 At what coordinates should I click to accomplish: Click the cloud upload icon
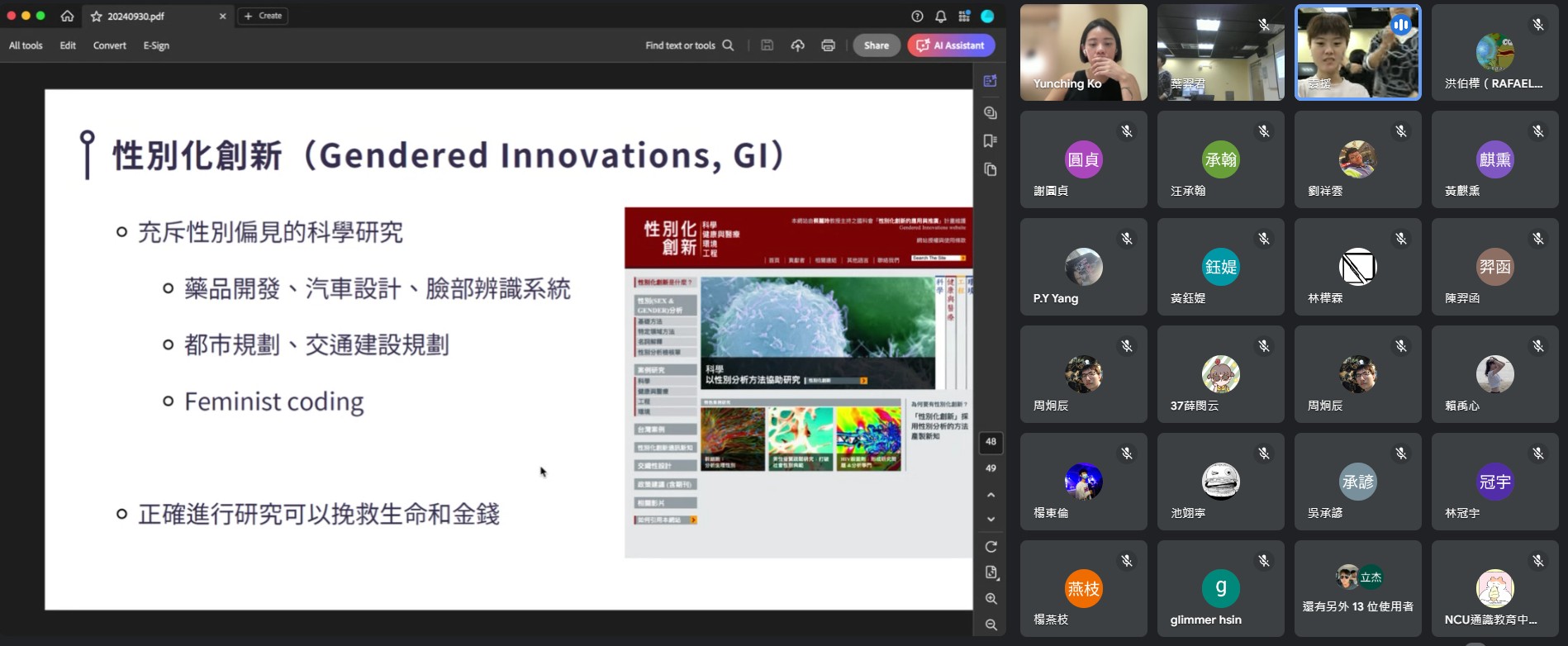pyautogui.click(x=797, y=45)
